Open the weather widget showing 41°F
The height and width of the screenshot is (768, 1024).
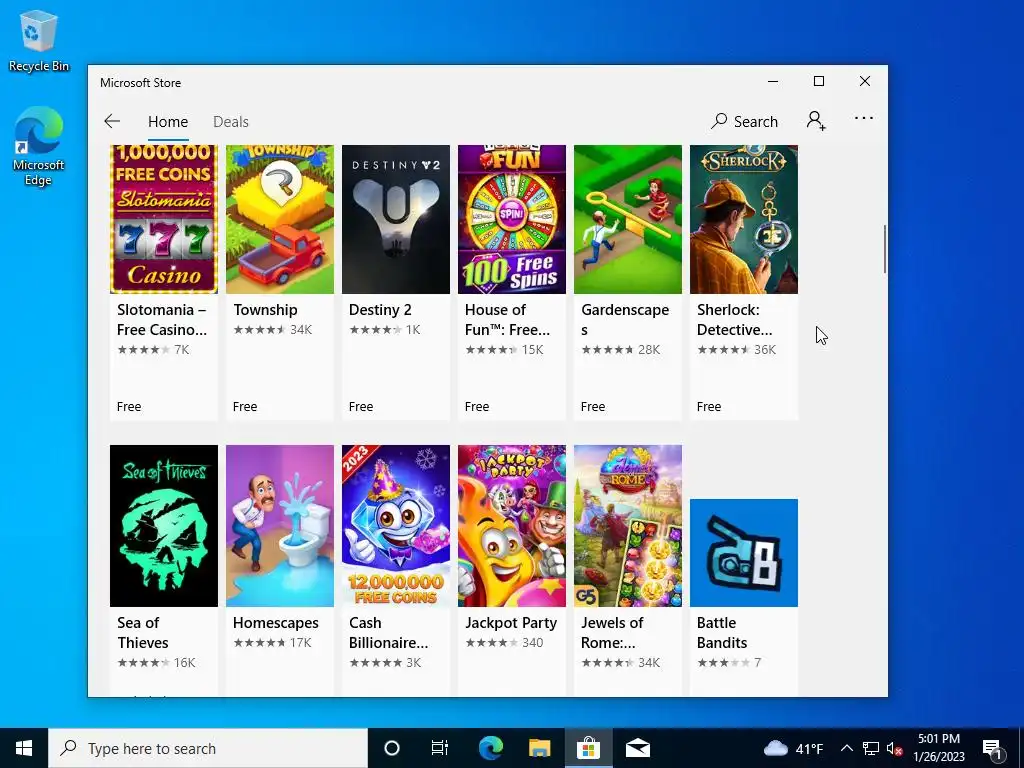click(x=793, y=748)
